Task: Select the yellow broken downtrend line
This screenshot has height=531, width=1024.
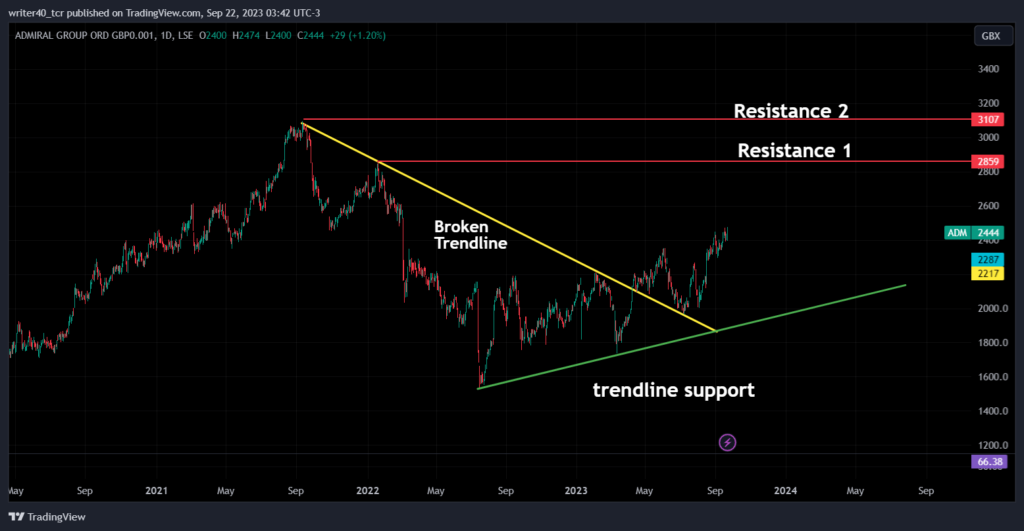Action: 509,227
